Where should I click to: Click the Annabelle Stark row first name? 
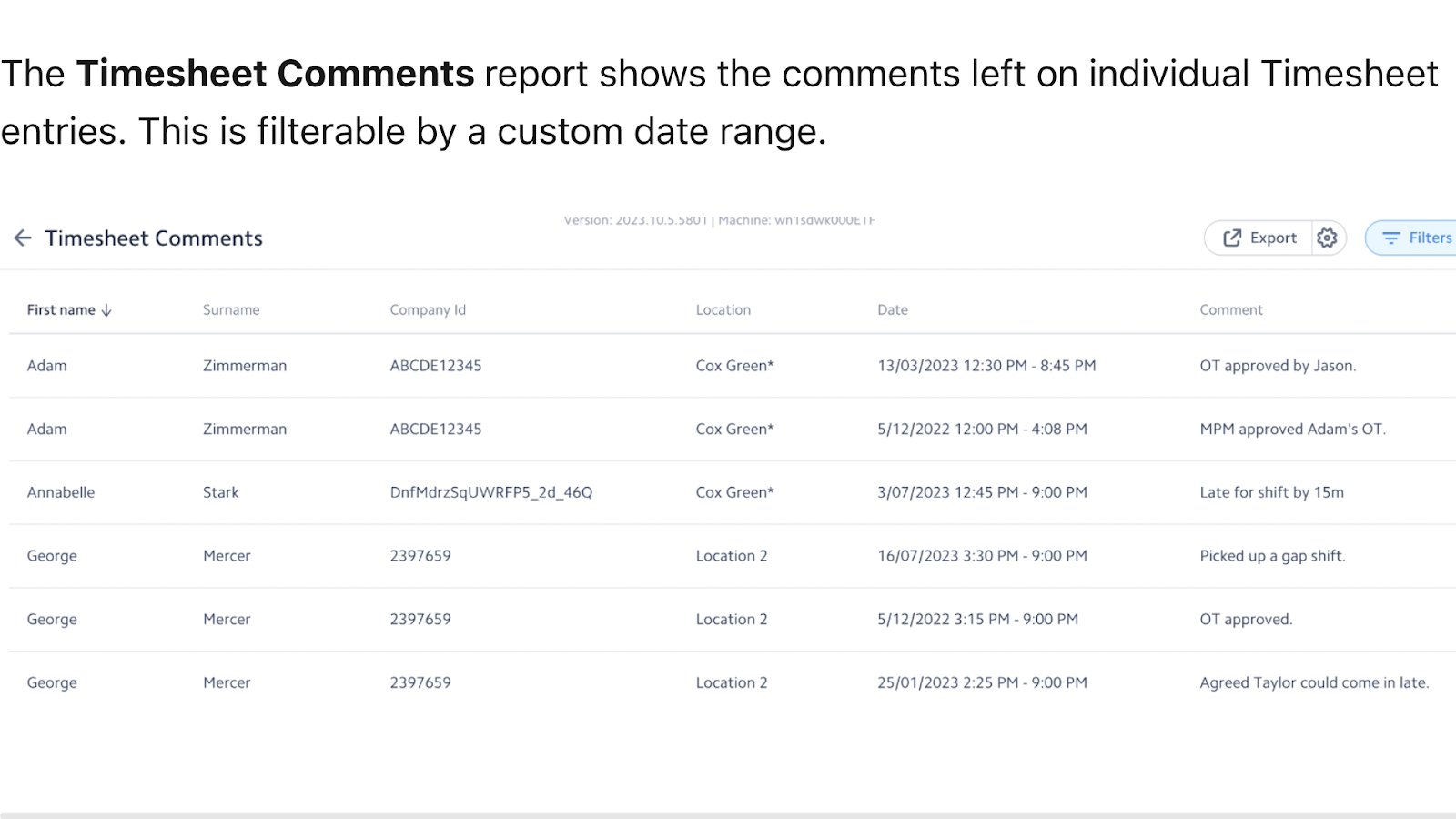[x=61, y=492]
